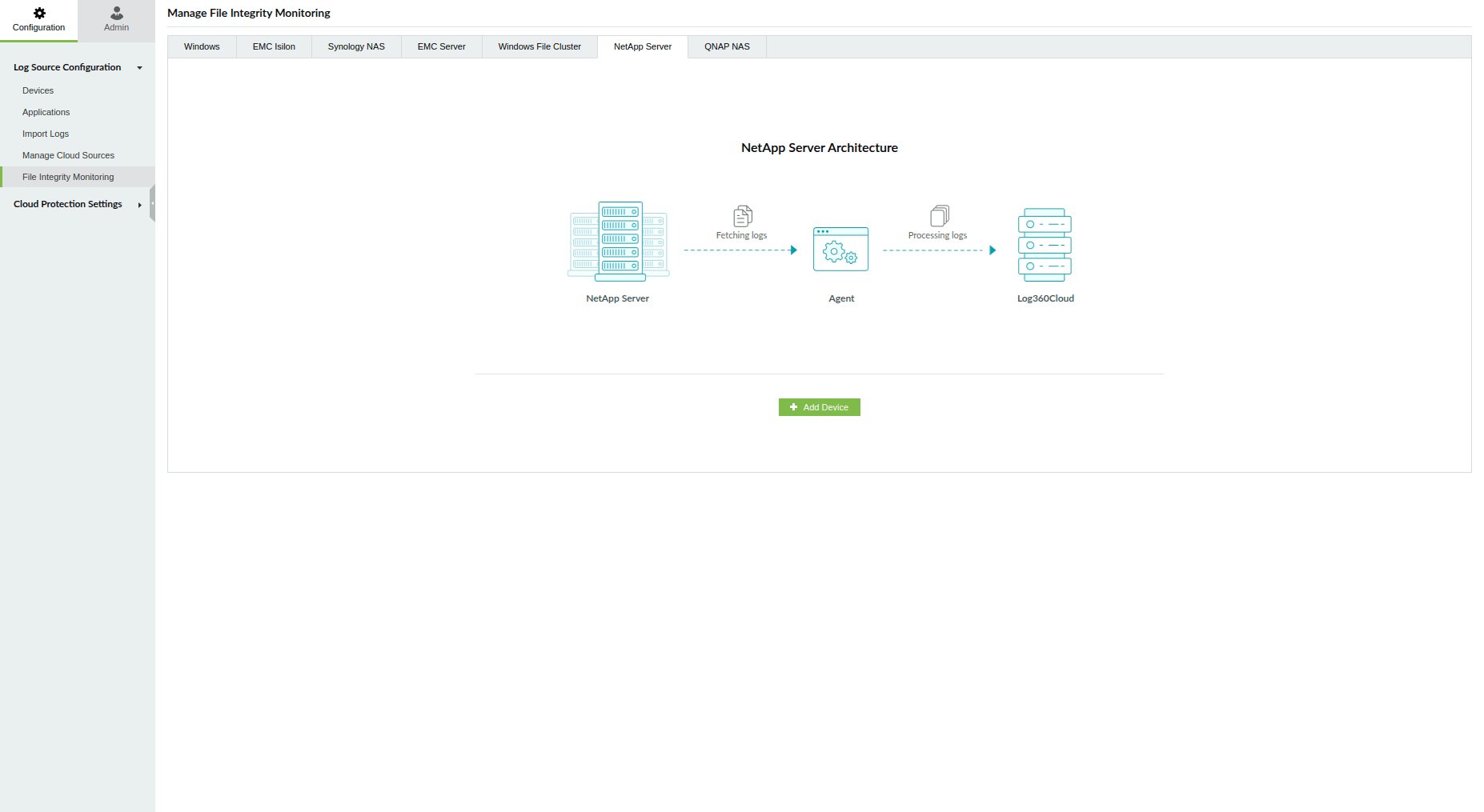Viewport: 1484px width, 812px height.
Task: Switch to the EMC Isilon tab
Action: pyautogui.click(x=274, y=46)
